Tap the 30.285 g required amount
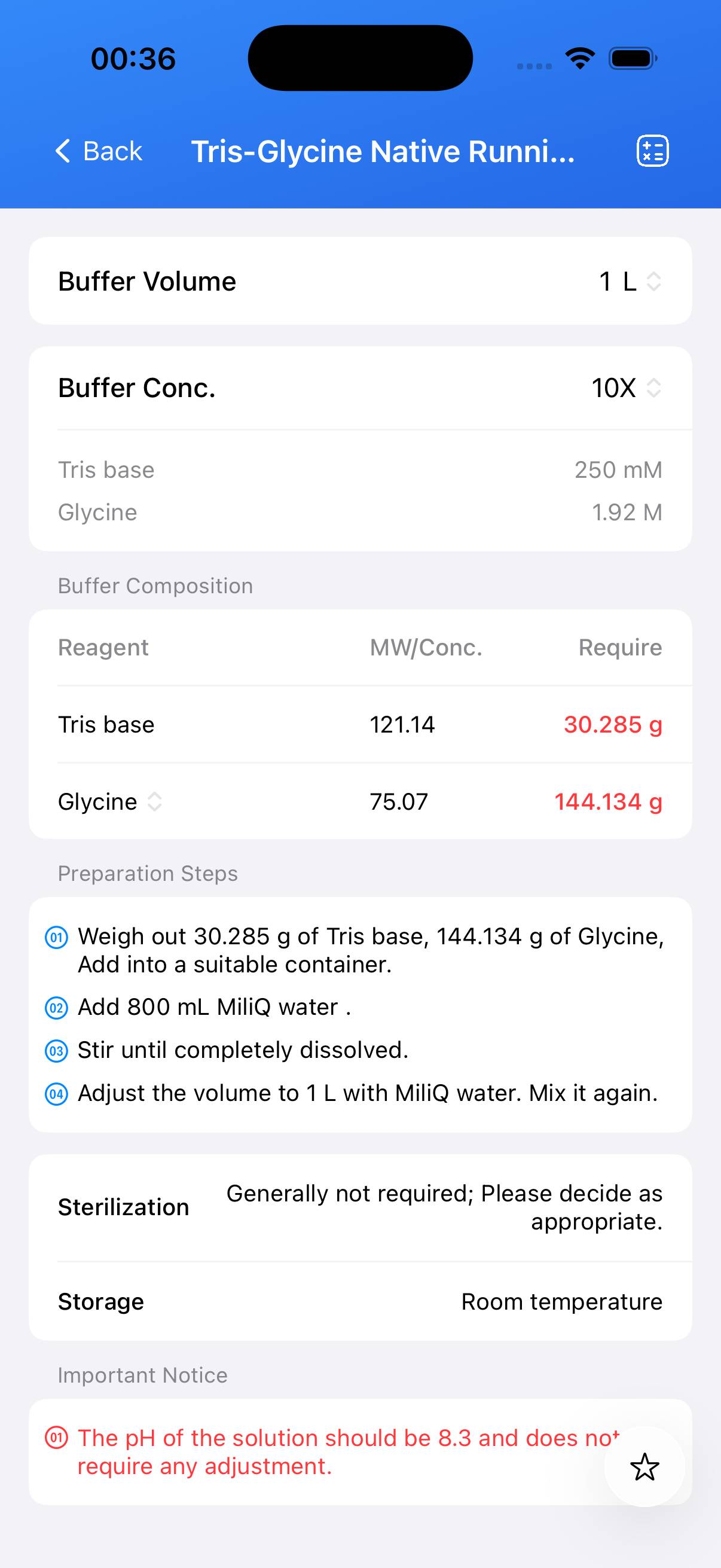The width and height of the screenshot is (721, 1568). coord(613,724)
